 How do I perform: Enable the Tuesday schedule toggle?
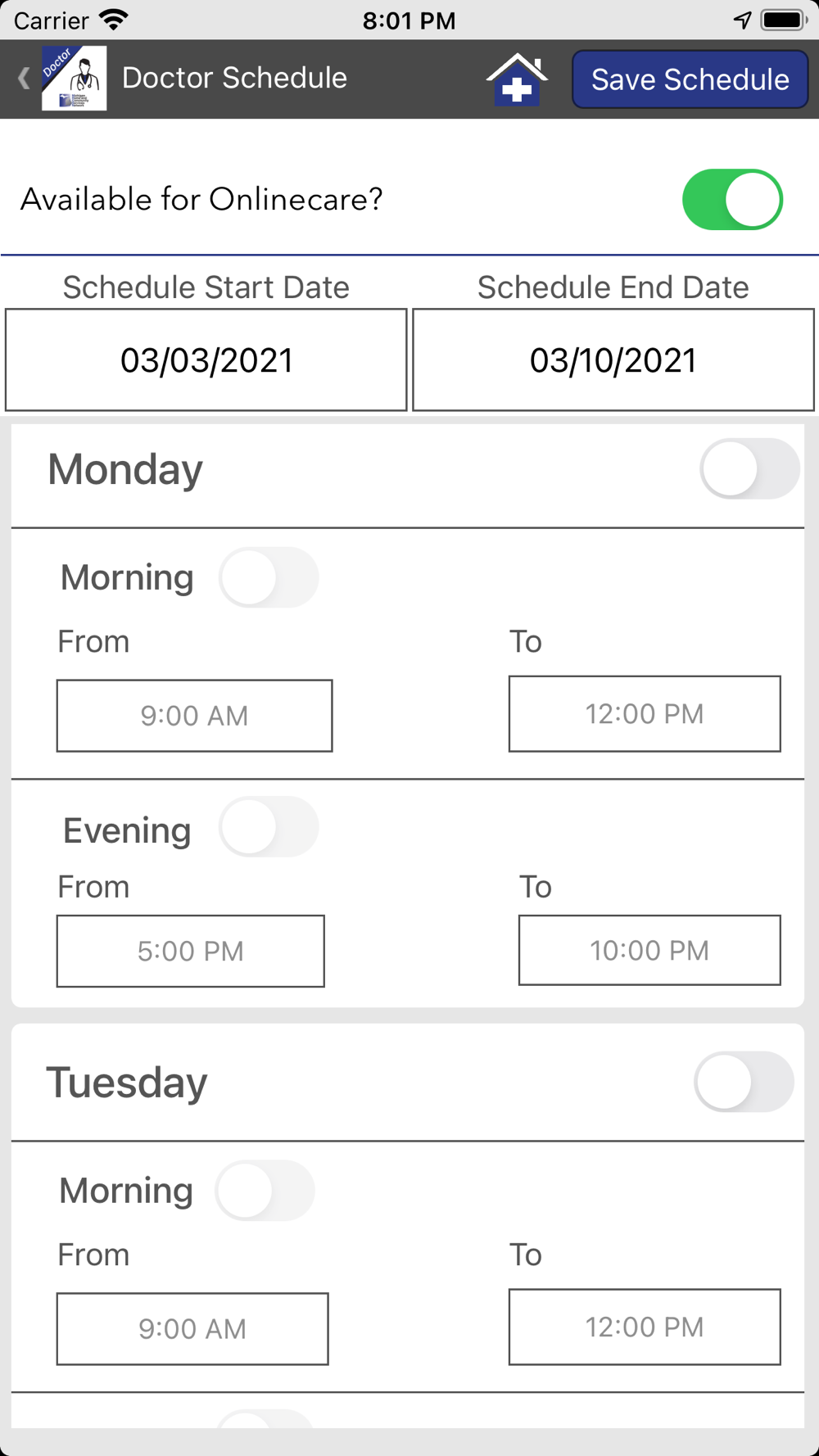744,1082
